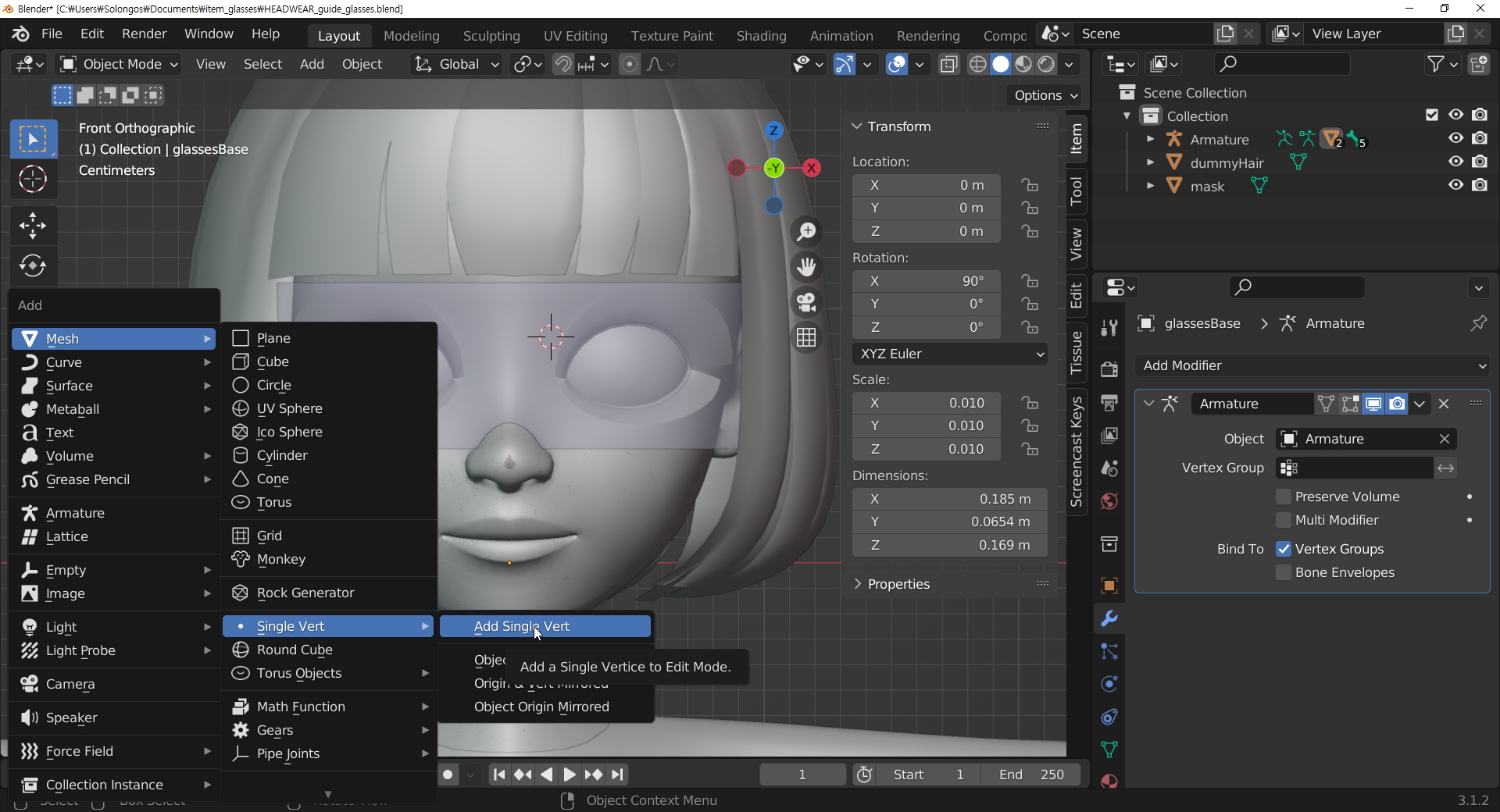Hide dummyHair with its eye icon
Image resolution: width=1500 pixels, height=812 pixels.
(1456, 162)
